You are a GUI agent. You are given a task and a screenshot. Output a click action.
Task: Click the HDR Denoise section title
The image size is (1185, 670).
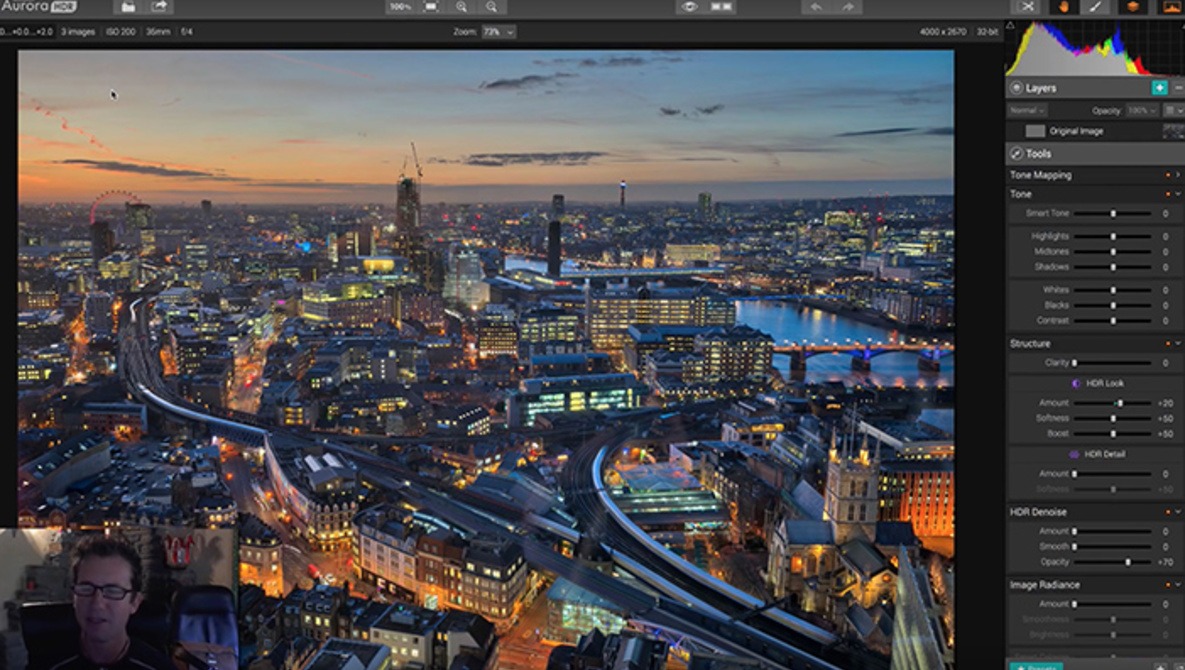click(1038, 512)
